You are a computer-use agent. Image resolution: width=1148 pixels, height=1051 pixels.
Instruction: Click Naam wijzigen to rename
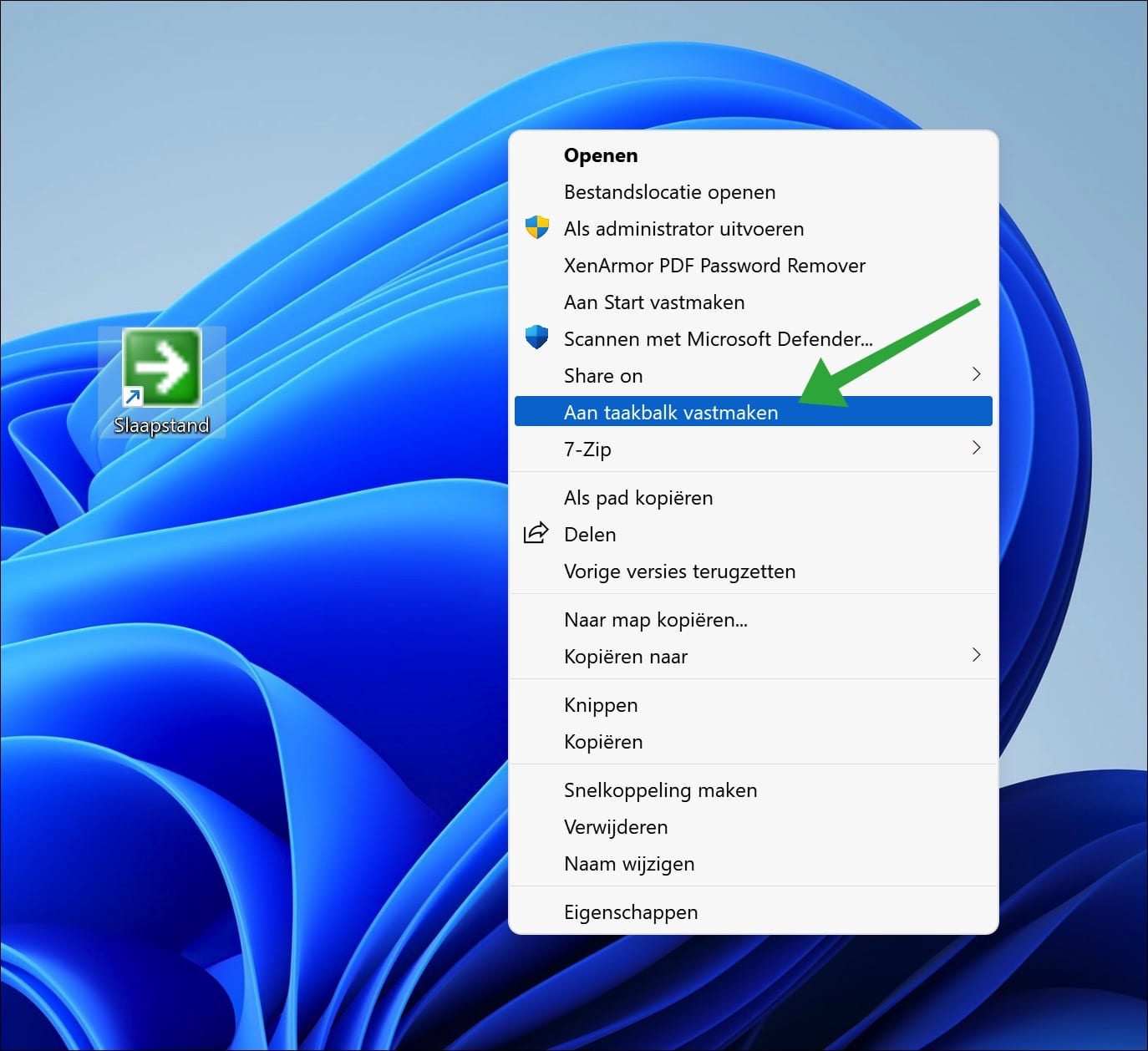(629, 863)
